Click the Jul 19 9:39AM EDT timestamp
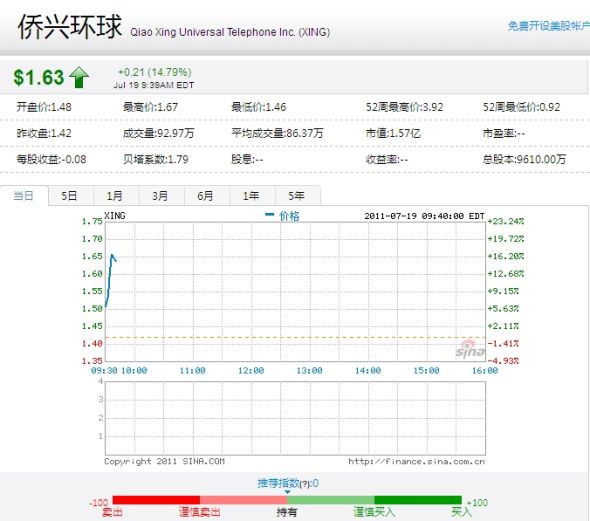This screenshot has width=590, height=521. point(154,85)
